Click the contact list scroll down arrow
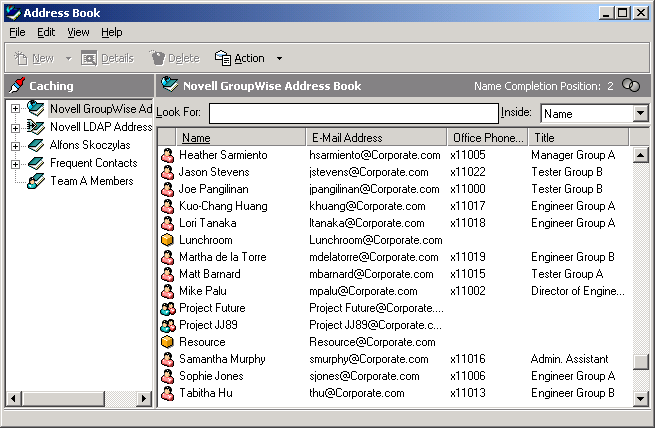Image resolution: width=655 pixels, height=428 pixels. click(640, 399)
